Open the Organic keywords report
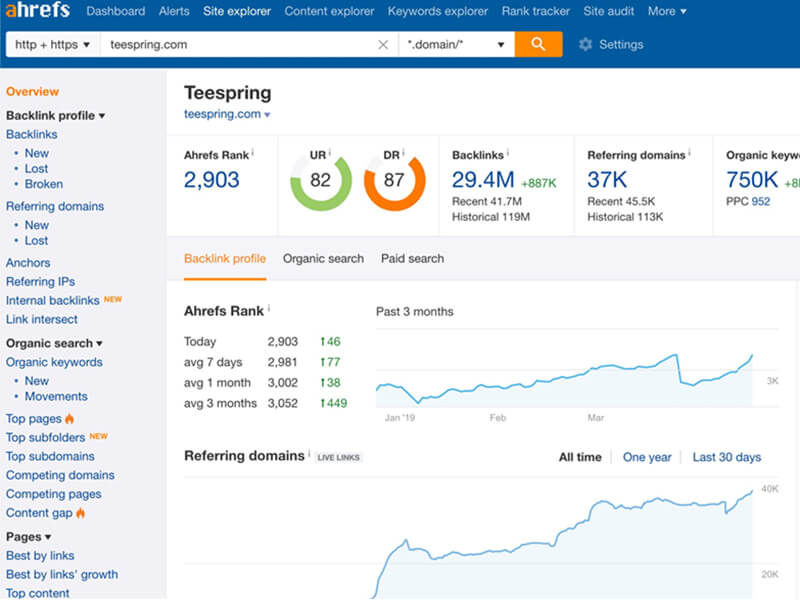 (x=54, y=362)
